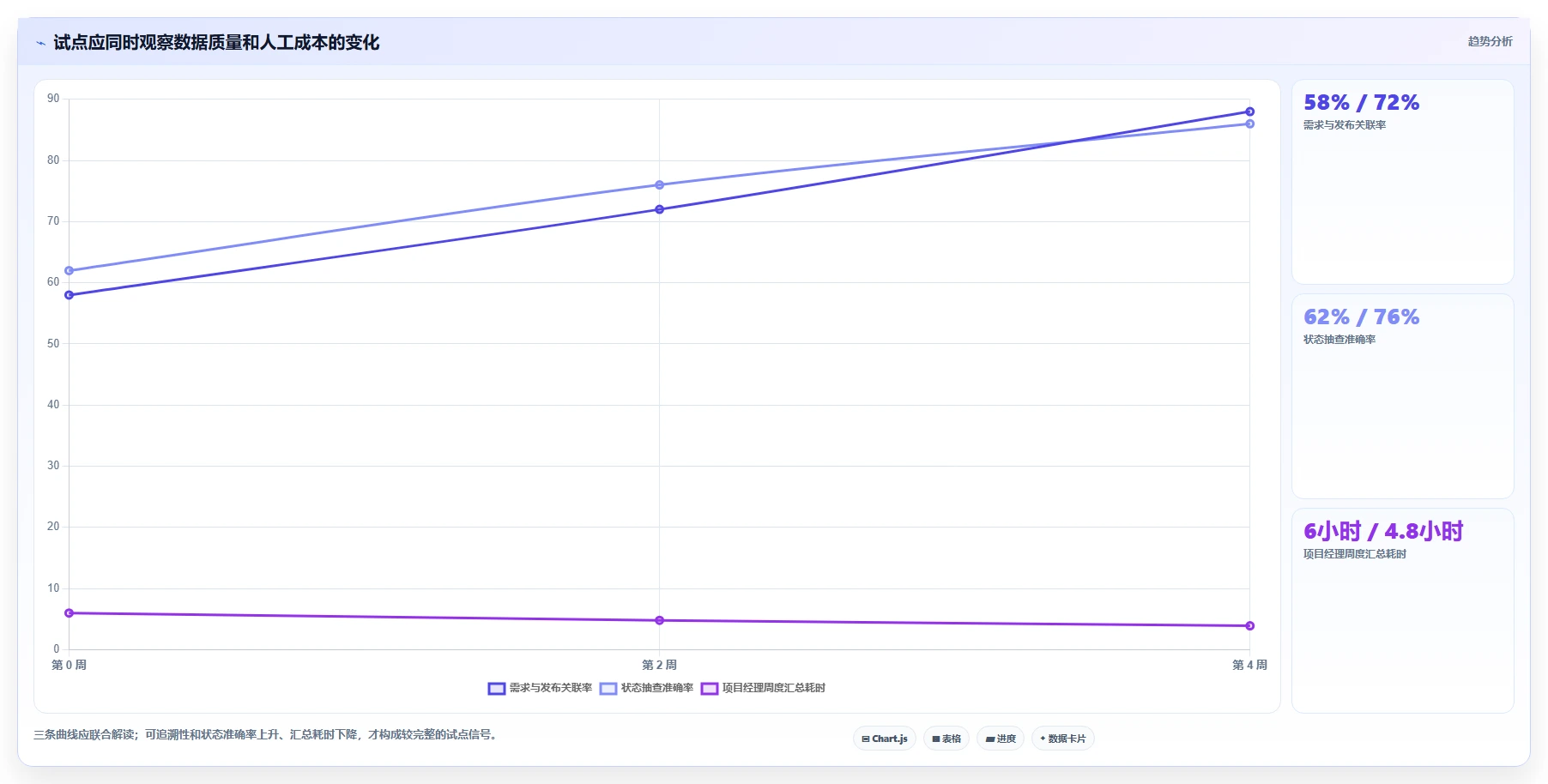The height and width of the screenshot is (784, 1548).
Task: Select the 状态抽查准确率 point at 第 4 周
Action: pos(1249,124)
